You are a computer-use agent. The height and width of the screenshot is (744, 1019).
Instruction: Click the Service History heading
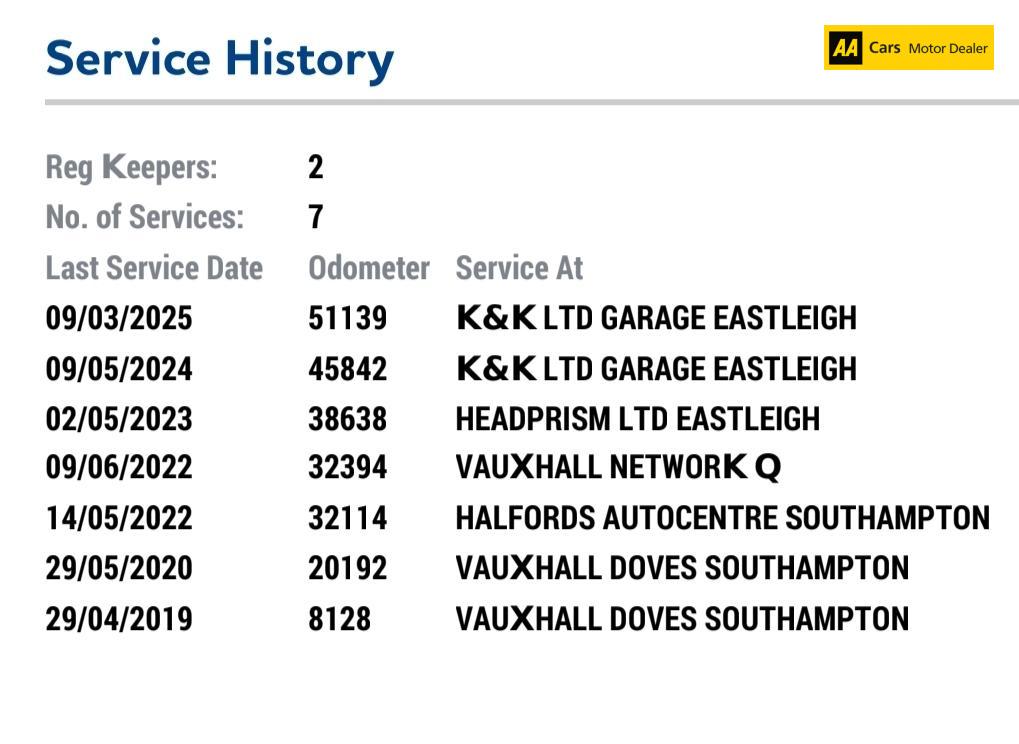[220, 58]
